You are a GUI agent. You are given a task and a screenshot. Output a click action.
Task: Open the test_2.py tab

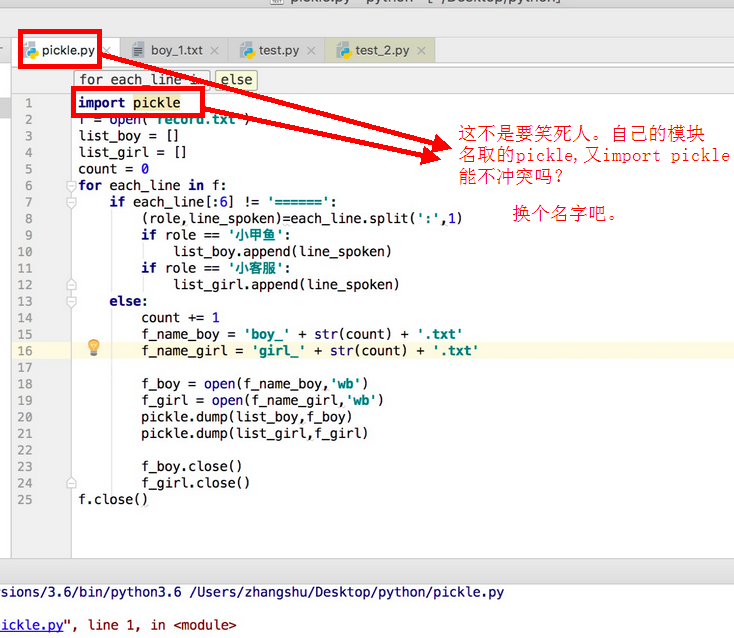click(x=382, y=50)
